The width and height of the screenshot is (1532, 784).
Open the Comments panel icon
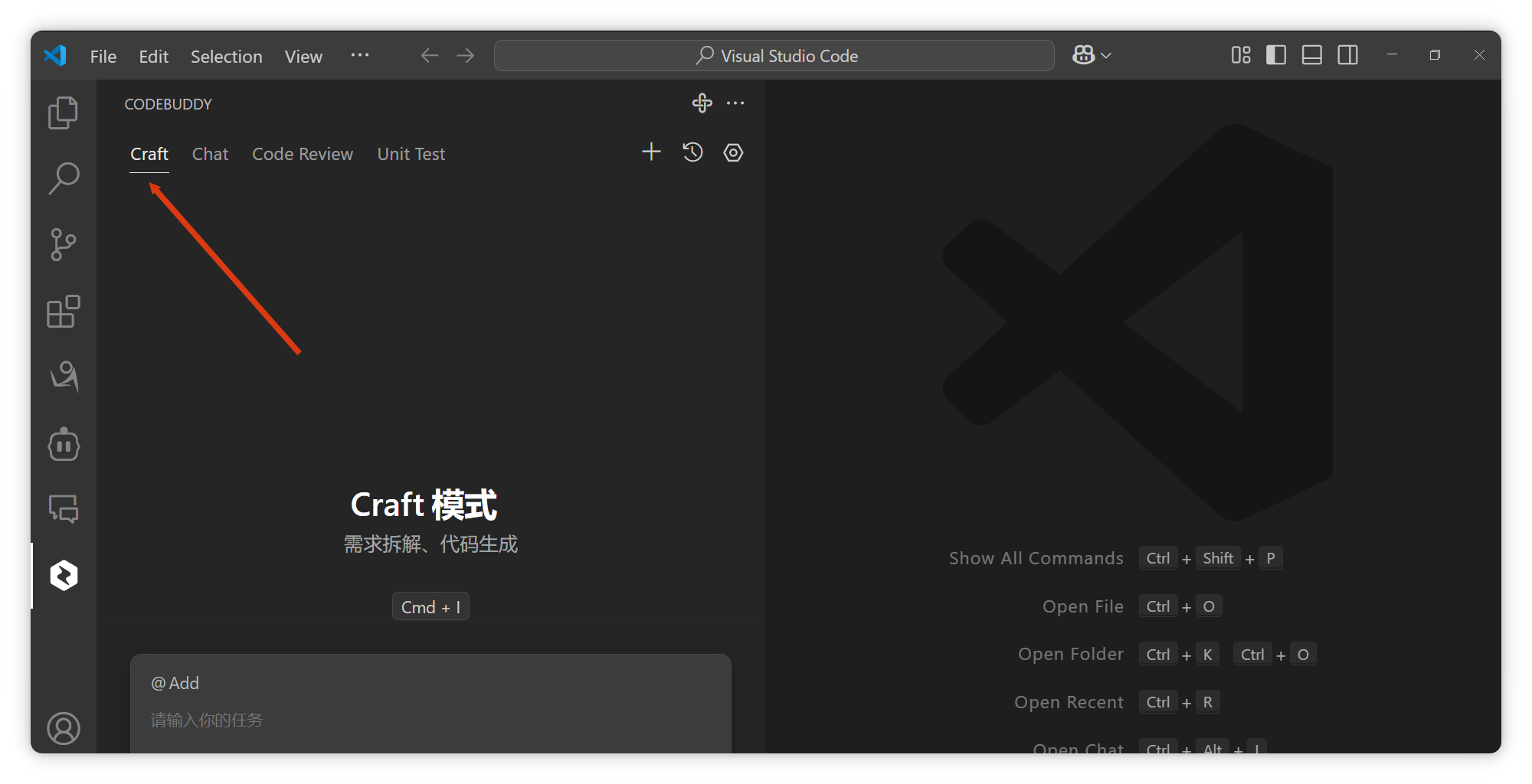[x=63, y=508]
